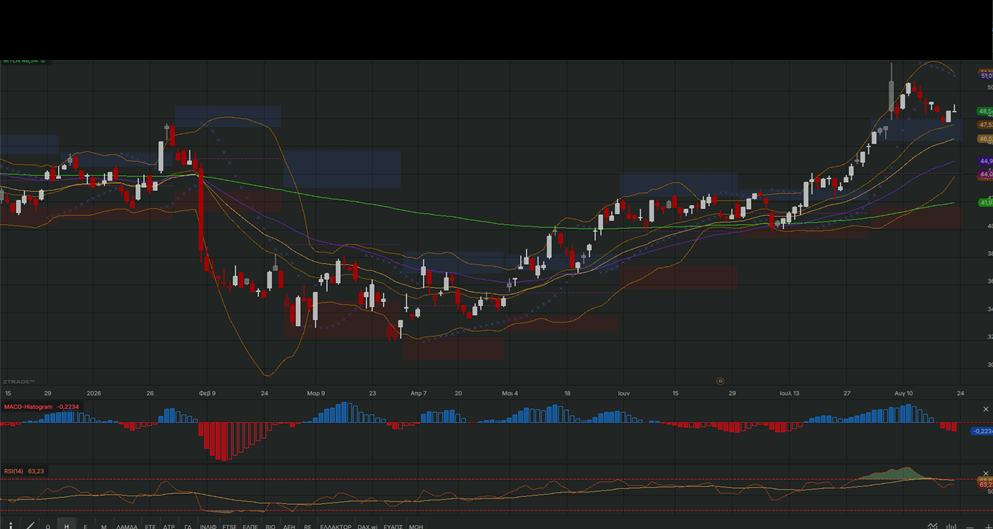Screen dimensions: 993x529
Task: Click the circular marker on the time axis
Action: point(720,381)
